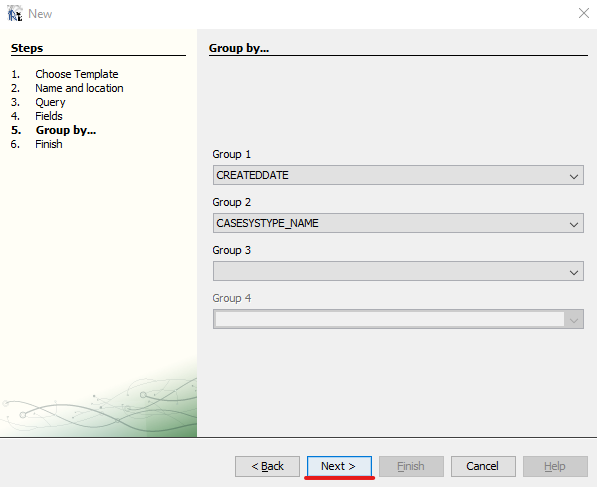Expand the Group 3 dropdown arrow
597x487 pixels.
point(573,271)
